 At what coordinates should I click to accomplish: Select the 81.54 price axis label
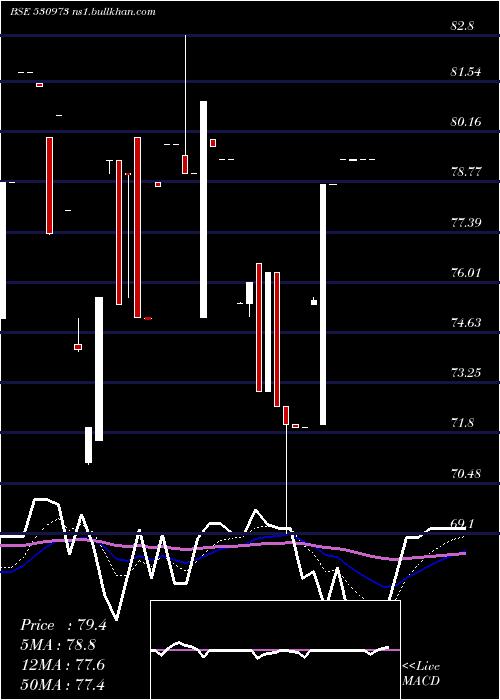point(466,71)
